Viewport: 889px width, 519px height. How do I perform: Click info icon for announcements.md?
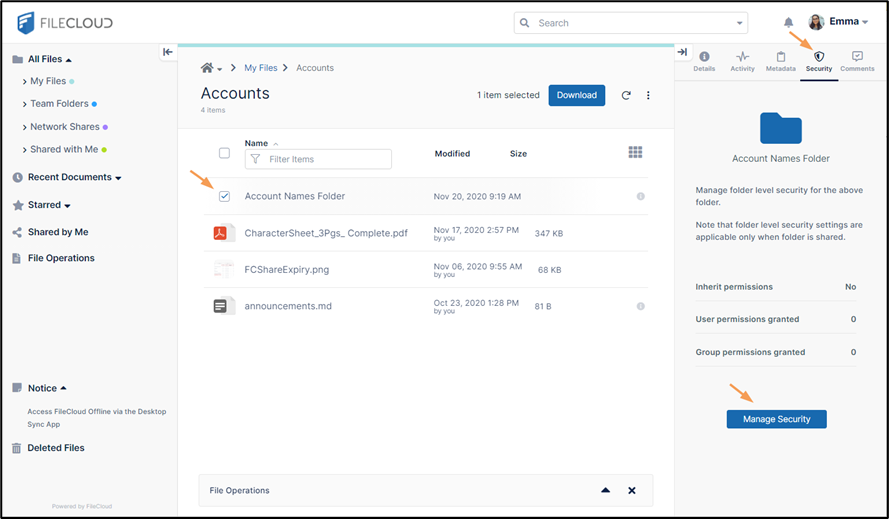coord(641,306)
